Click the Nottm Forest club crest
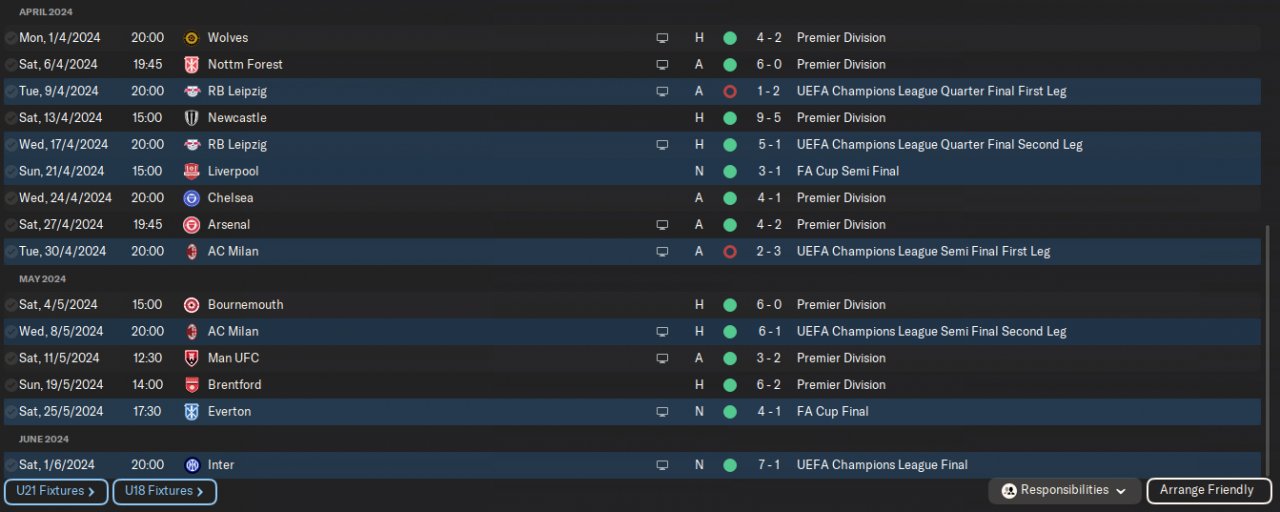 (192, 65)
